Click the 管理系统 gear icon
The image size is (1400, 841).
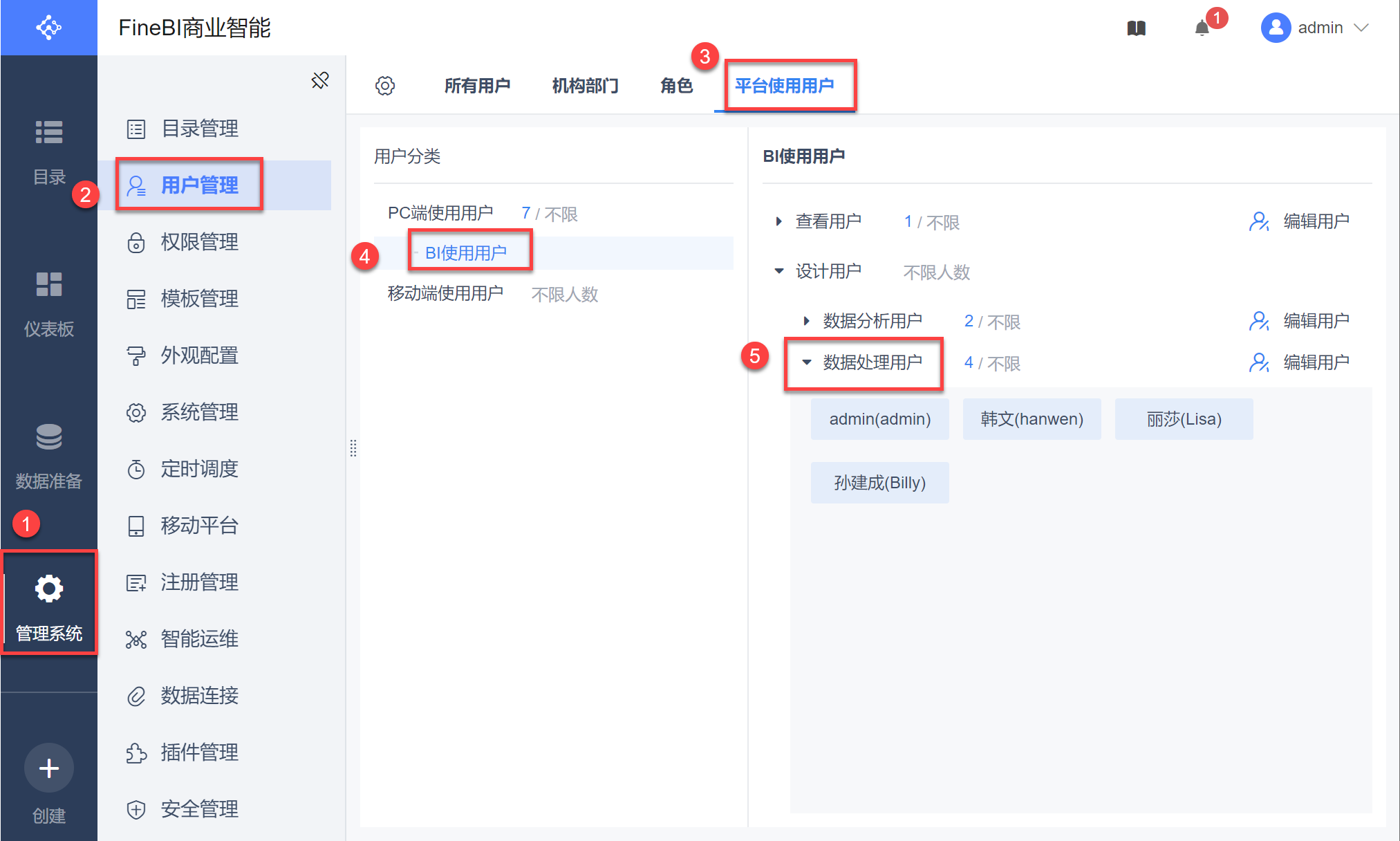[48, 589]
